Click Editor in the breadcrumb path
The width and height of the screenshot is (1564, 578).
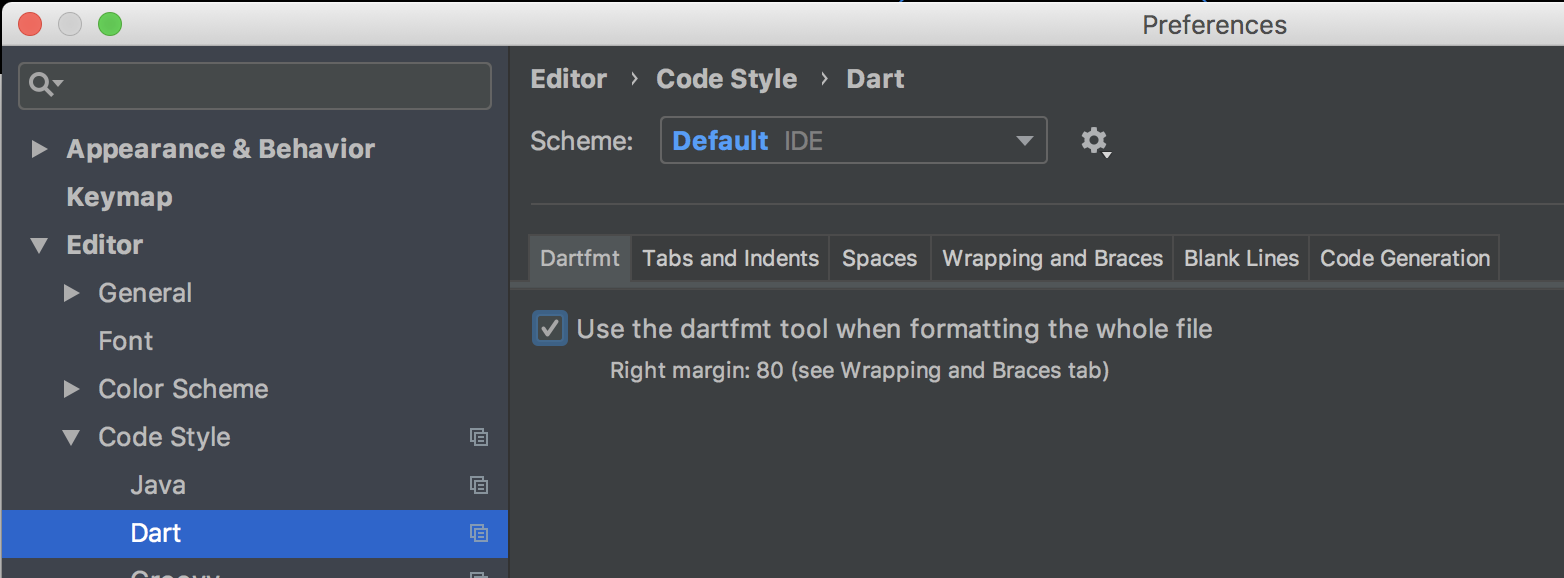click(568, 78)
